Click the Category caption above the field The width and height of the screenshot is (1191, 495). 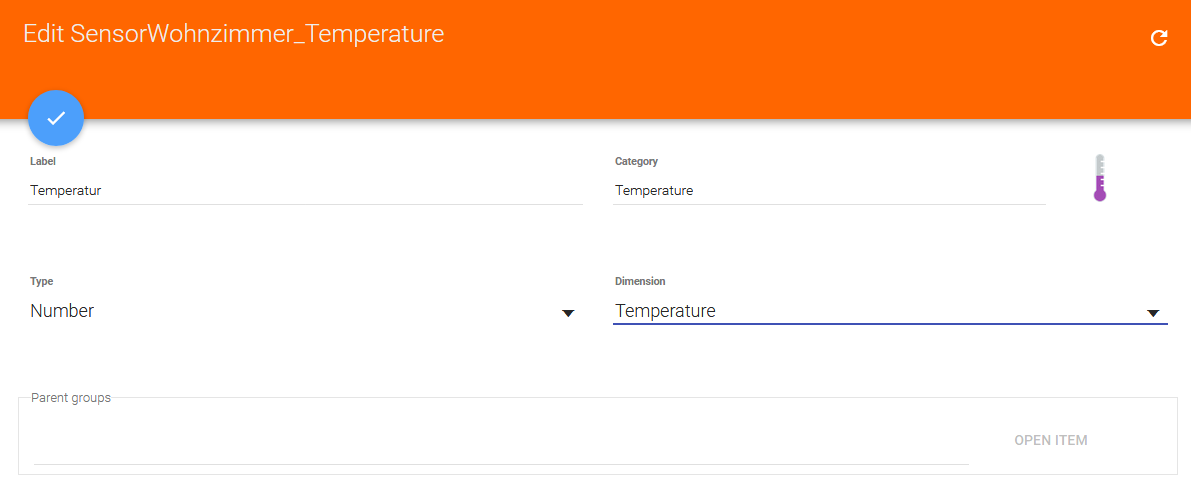tap(636, 161)
